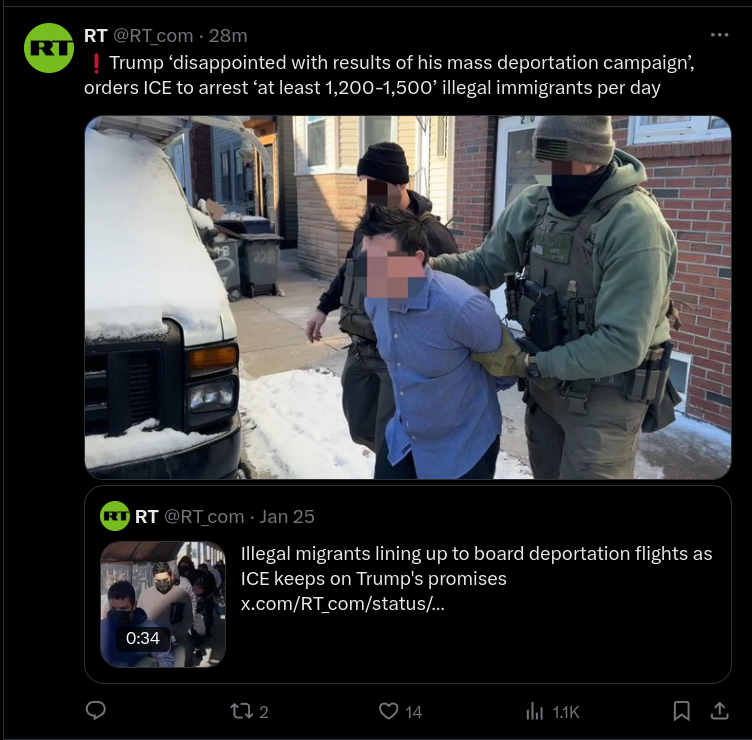Image resolution: width=752 pixels, height=740 pixels.
Task: Click the @RT_com handle in header
Action: 153,36
